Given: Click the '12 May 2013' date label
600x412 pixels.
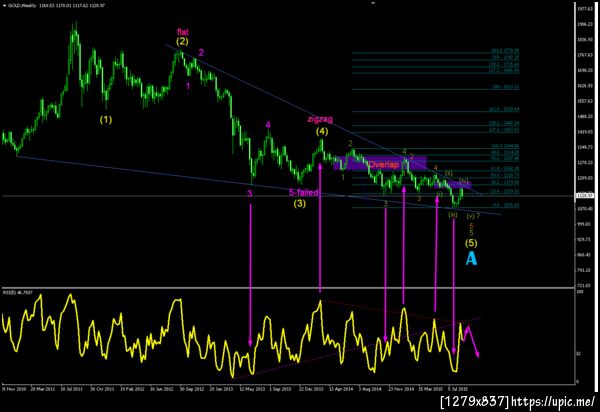Looking at the screenshot, I should click(x=252, y=389).
